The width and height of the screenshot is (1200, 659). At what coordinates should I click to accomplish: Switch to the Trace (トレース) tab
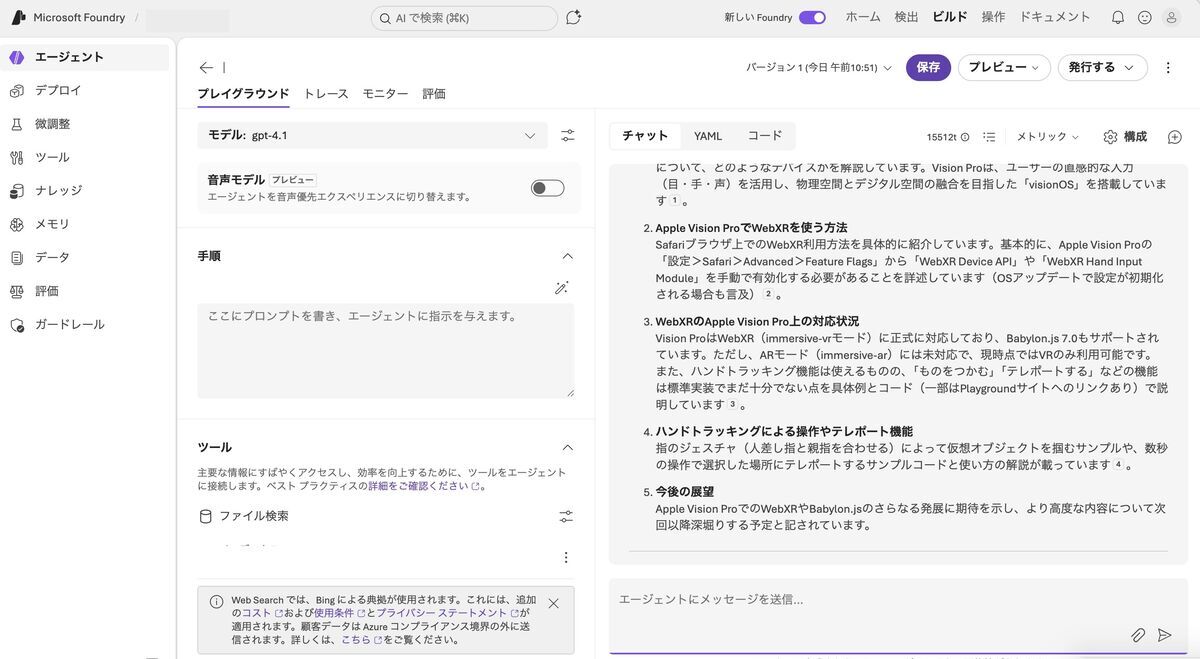[x=326, y=94]
